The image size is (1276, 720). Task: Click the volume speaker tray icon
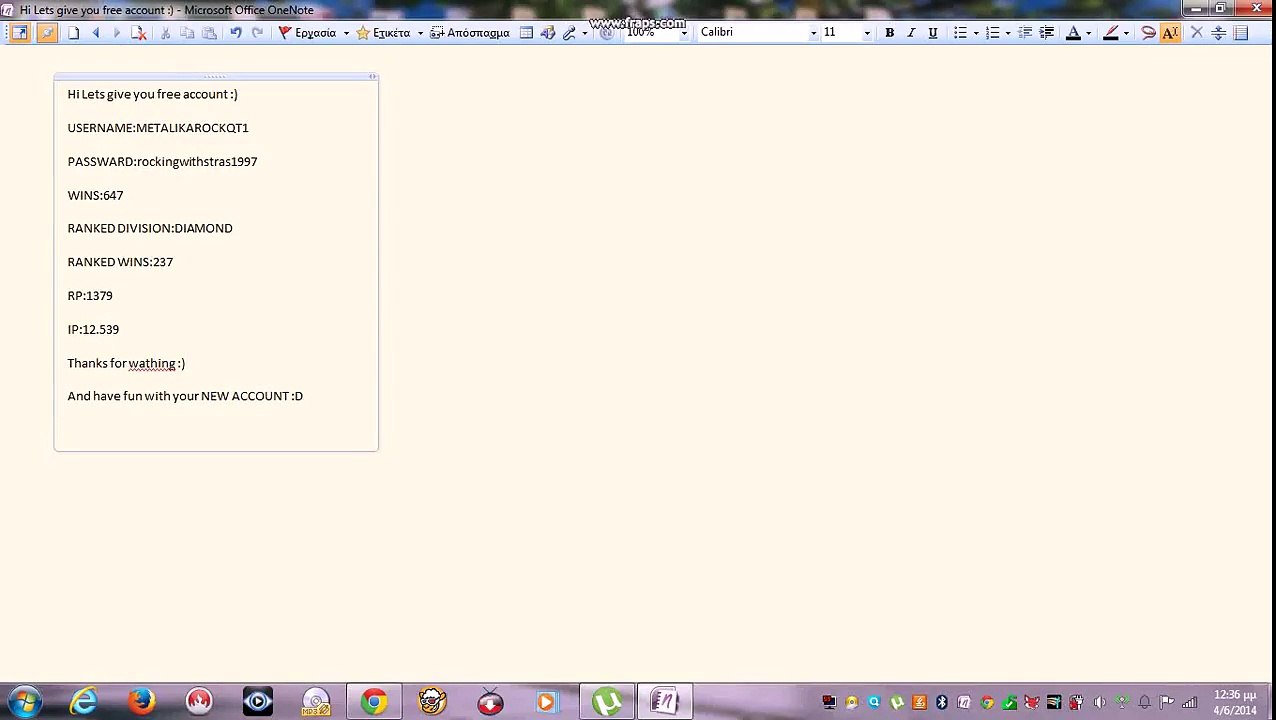[x=1099, y=702]
